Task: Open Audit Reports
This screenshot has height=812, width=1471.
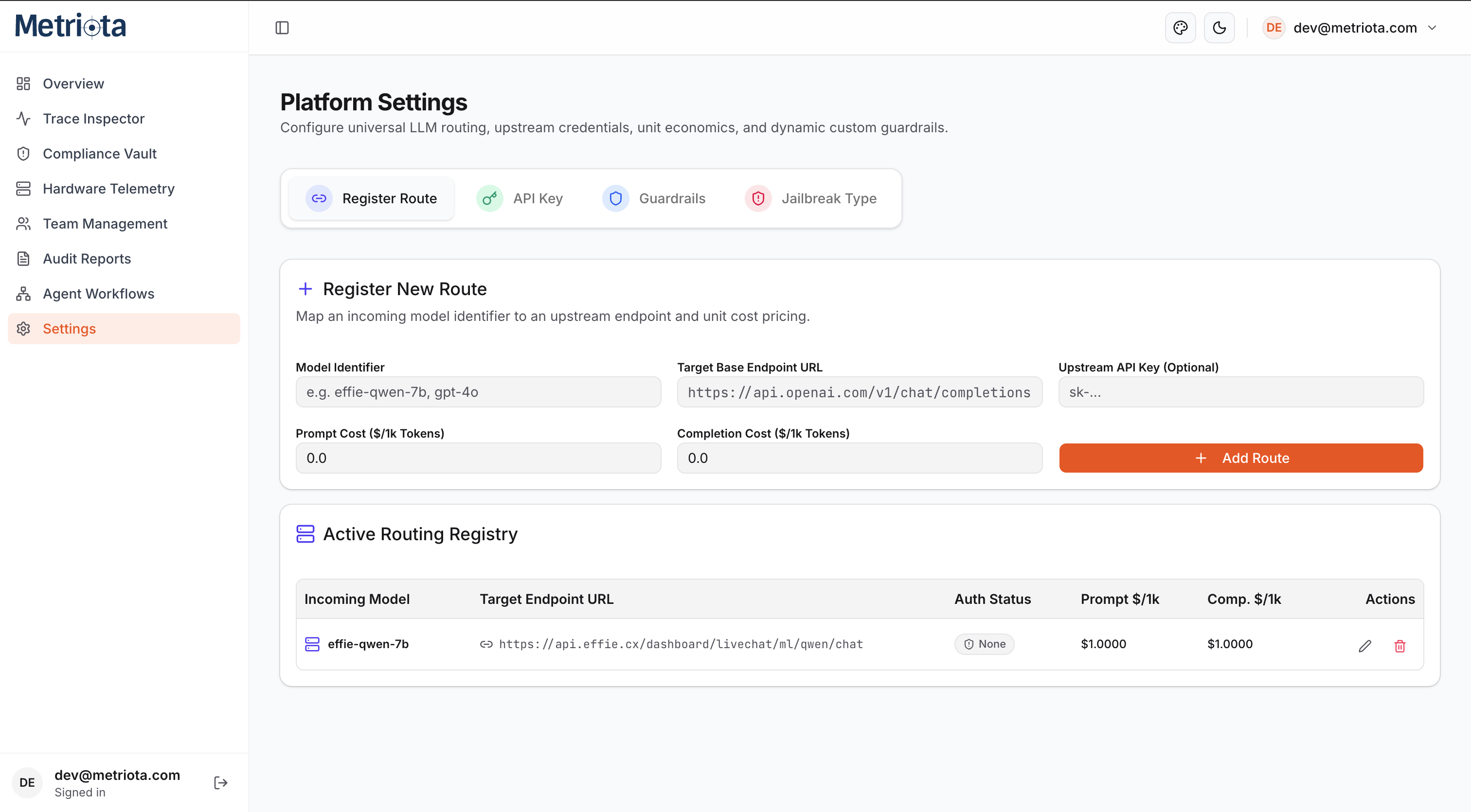Action: click(x=124, y=259)
